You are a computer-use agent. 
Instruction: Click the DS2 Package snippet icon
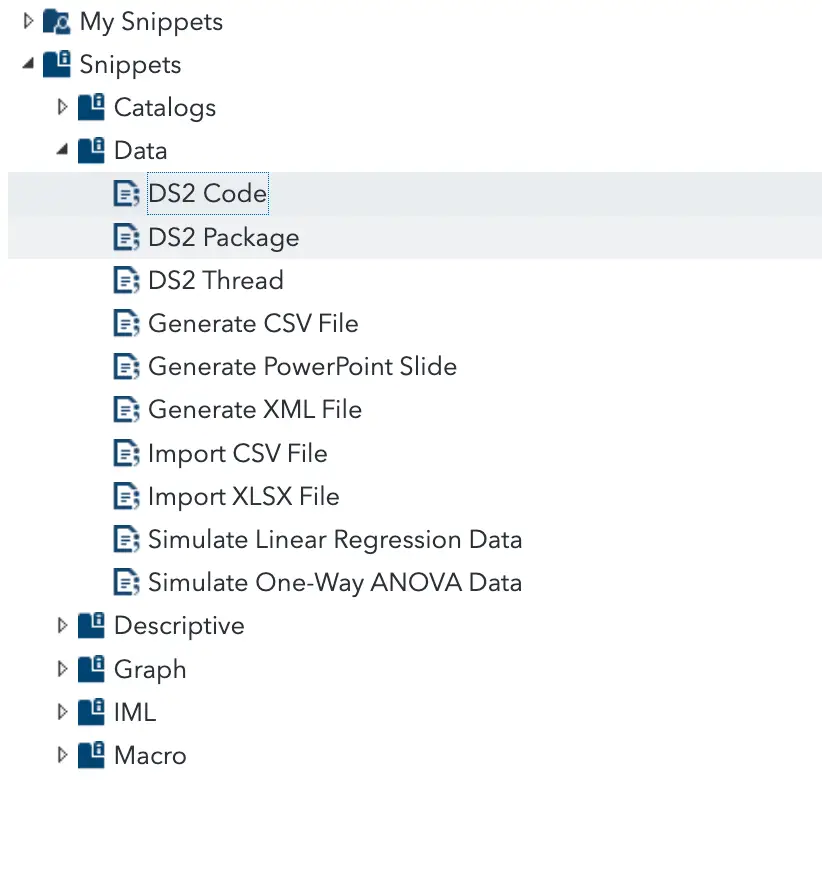coord(126,237)
